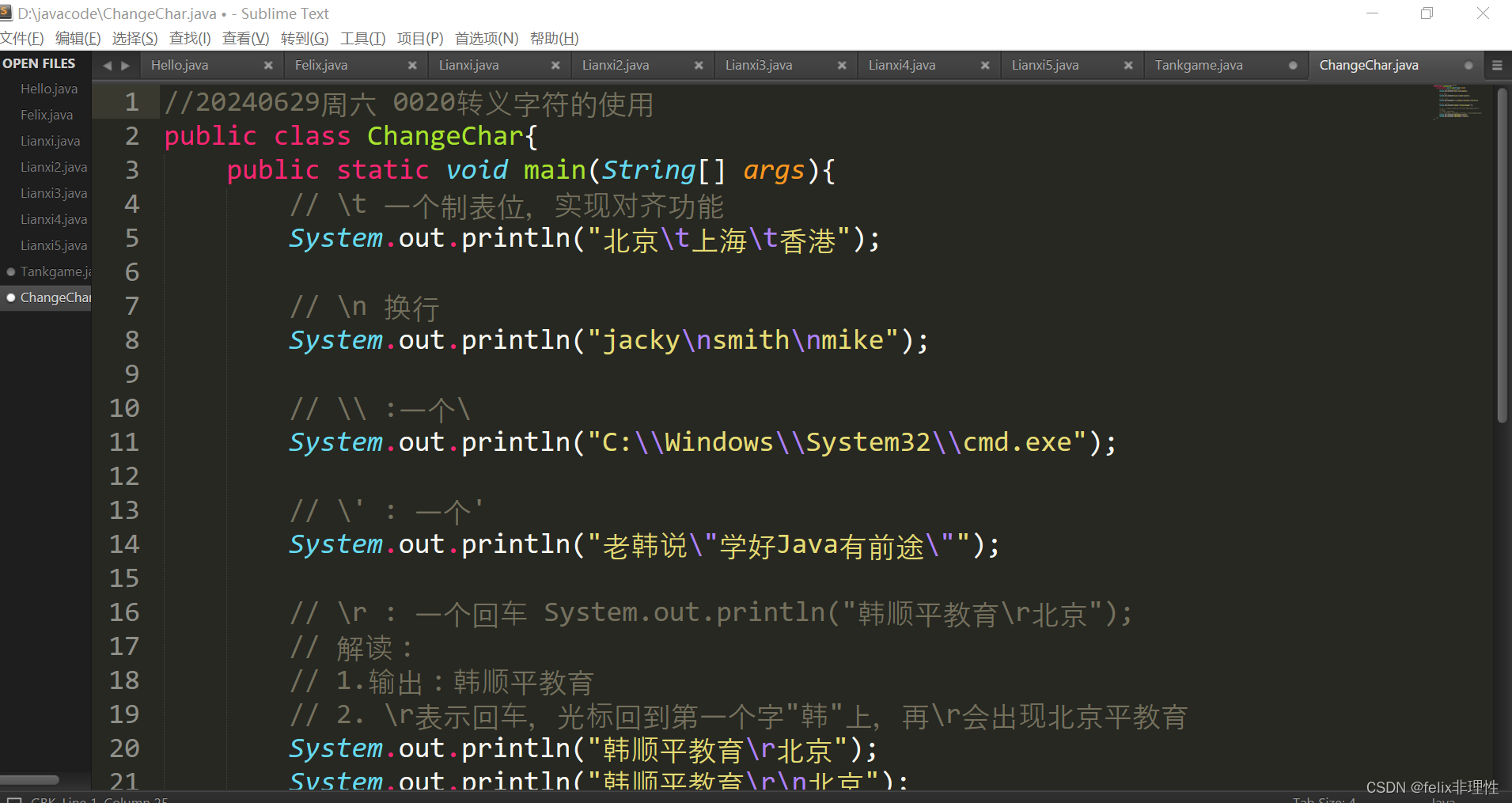This screenshot has height=803, width=1512.
Task: Click line number 14 in gutter
Action: 124,544
